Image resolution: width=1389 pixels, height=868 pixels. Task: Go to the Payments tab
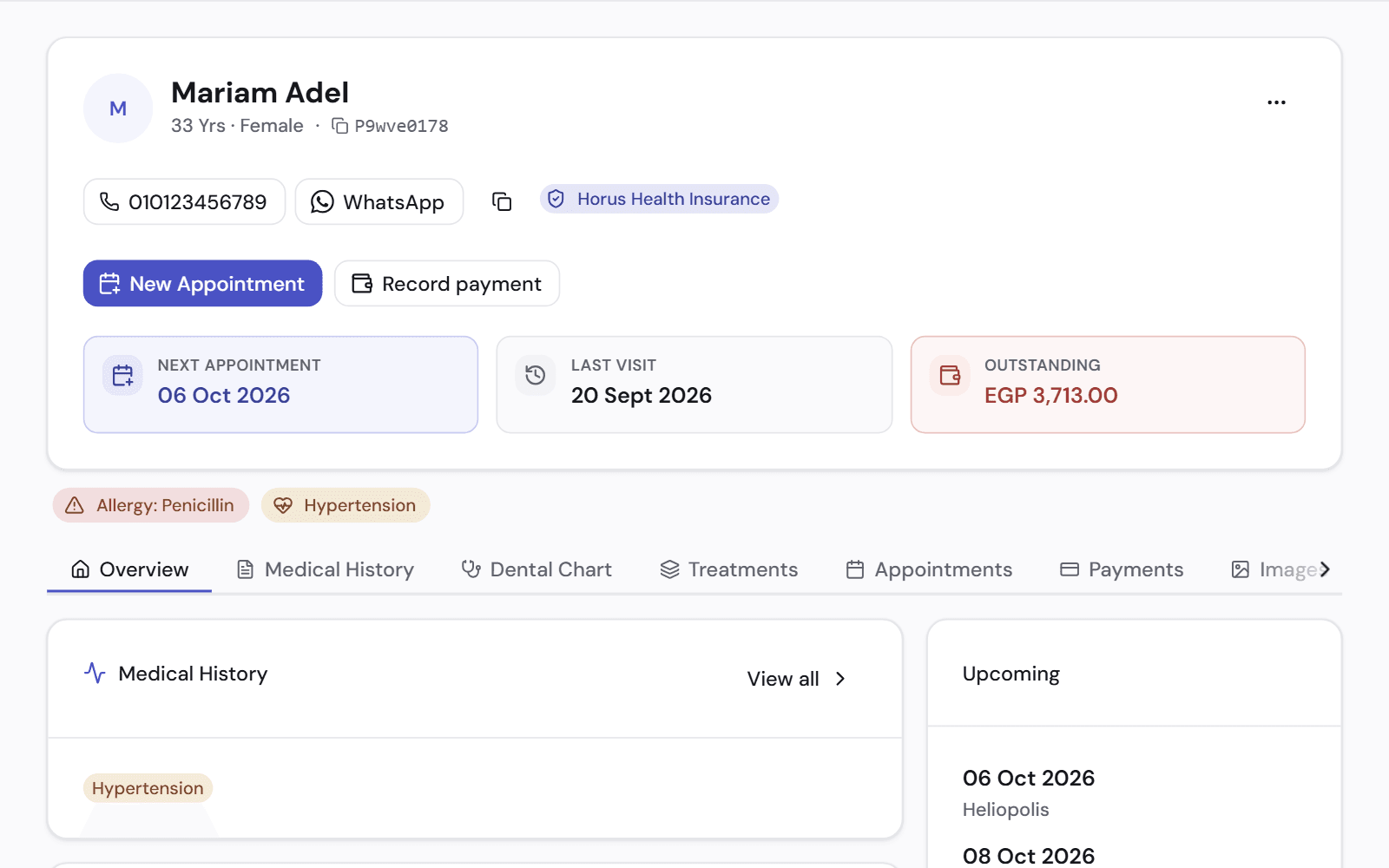coord(1122,569)
